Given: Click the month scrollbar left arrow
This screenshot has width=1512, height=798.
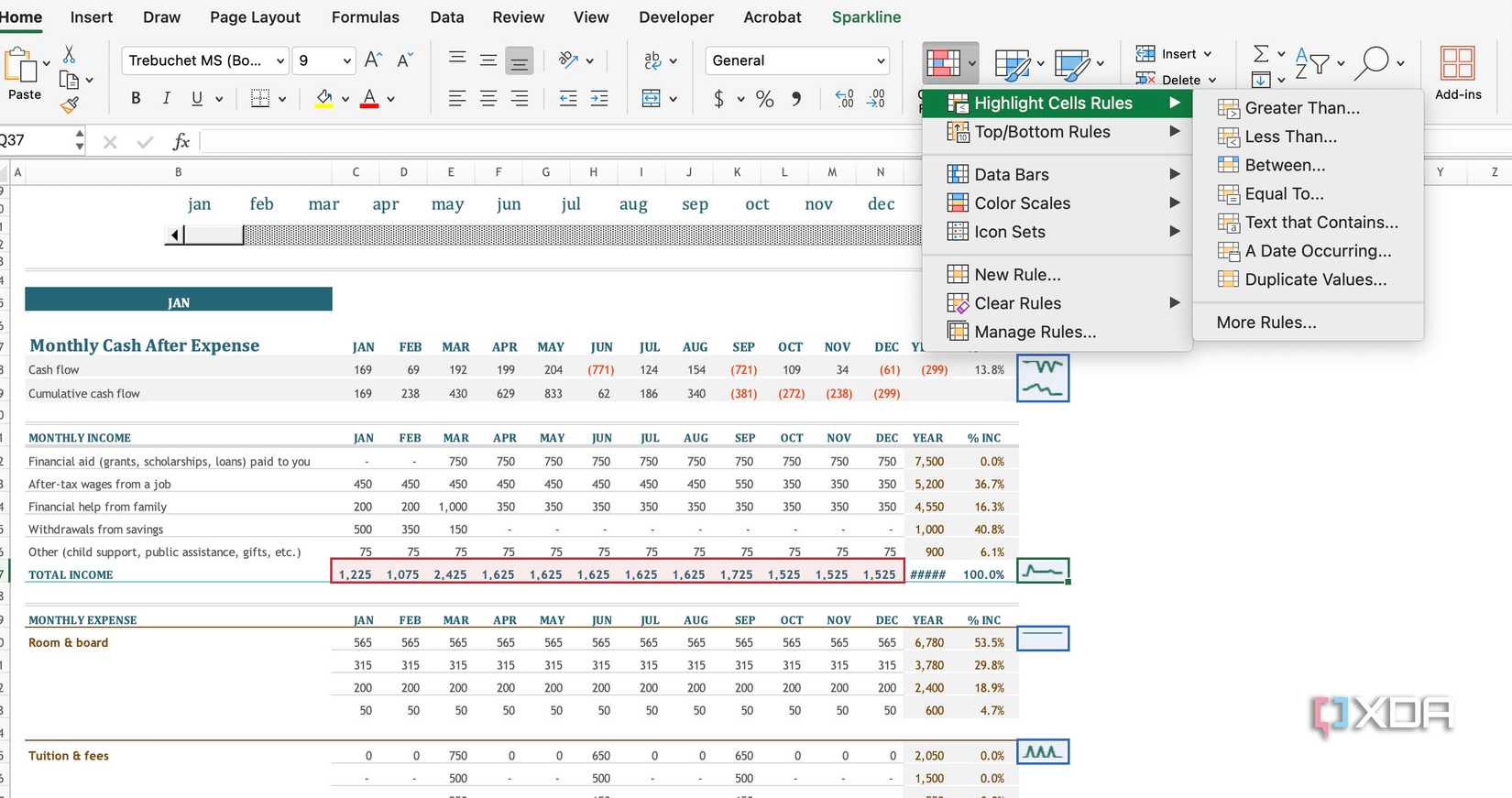Looking at the screenshot, I should point(174,235).
